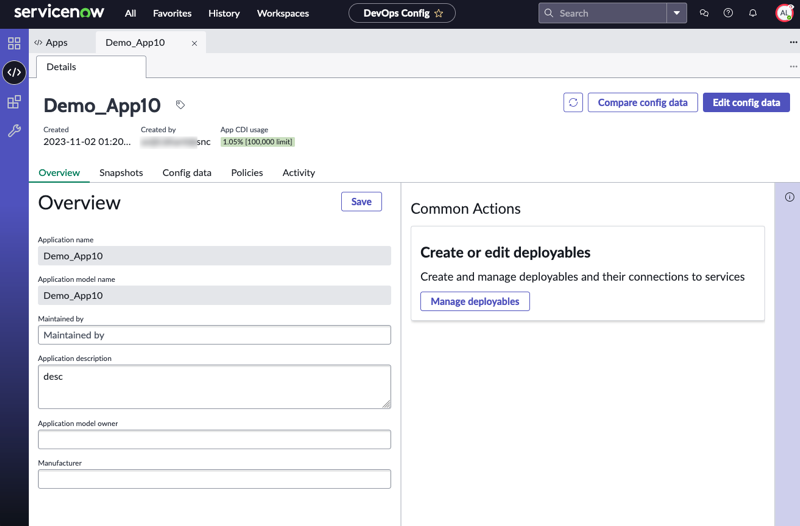Open the home grid icon in sidebar
Screen dimensions: 800x526
pos(14,43)
